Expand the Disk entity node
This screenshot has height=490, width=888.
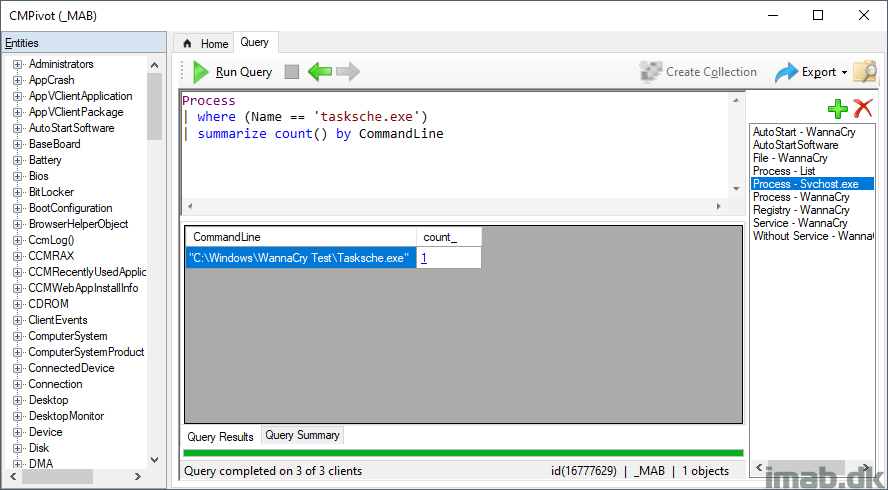[x=17, y=448]
